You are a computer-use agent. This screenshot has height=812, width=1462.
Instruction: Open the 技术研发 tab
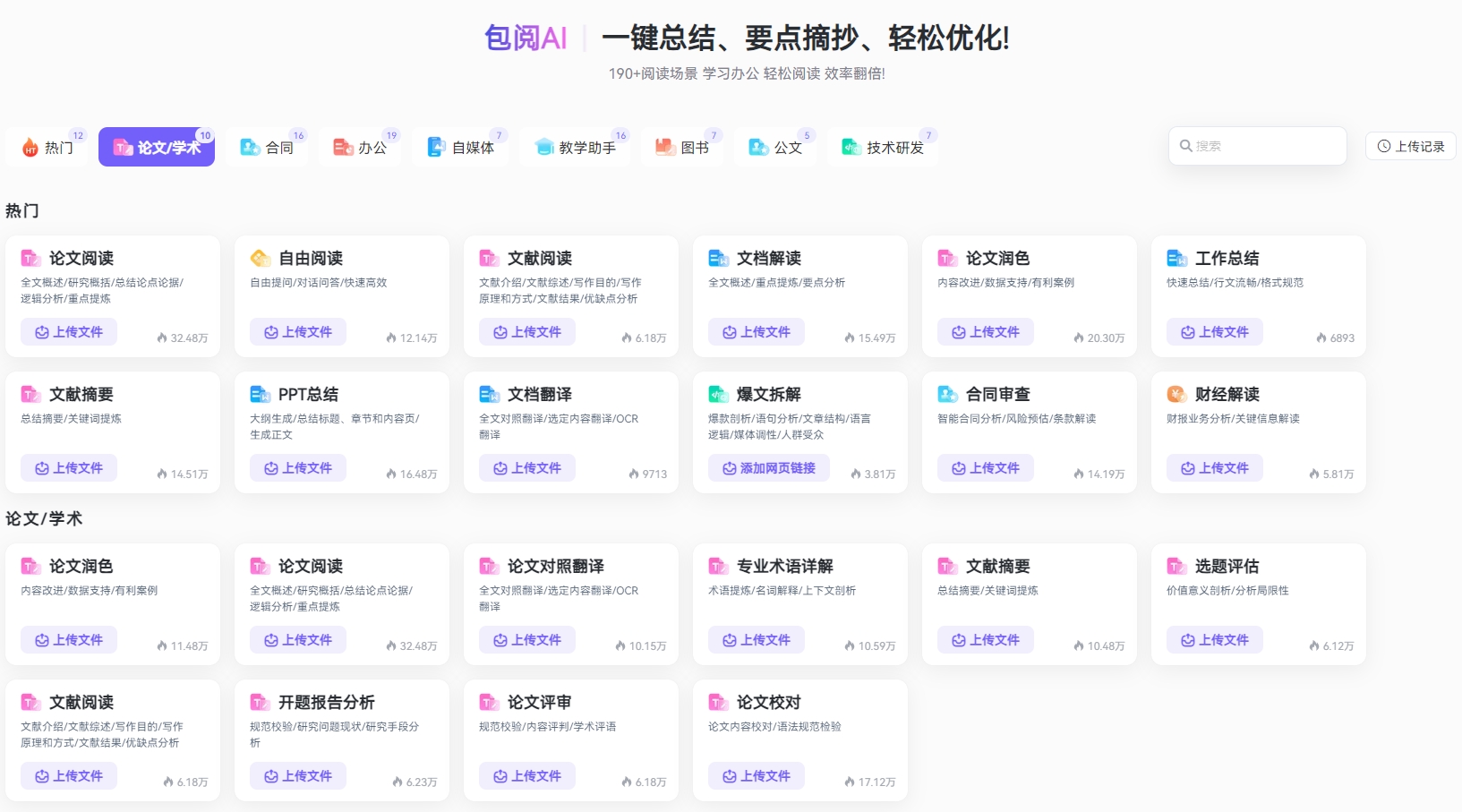click(x=883, y=148)
